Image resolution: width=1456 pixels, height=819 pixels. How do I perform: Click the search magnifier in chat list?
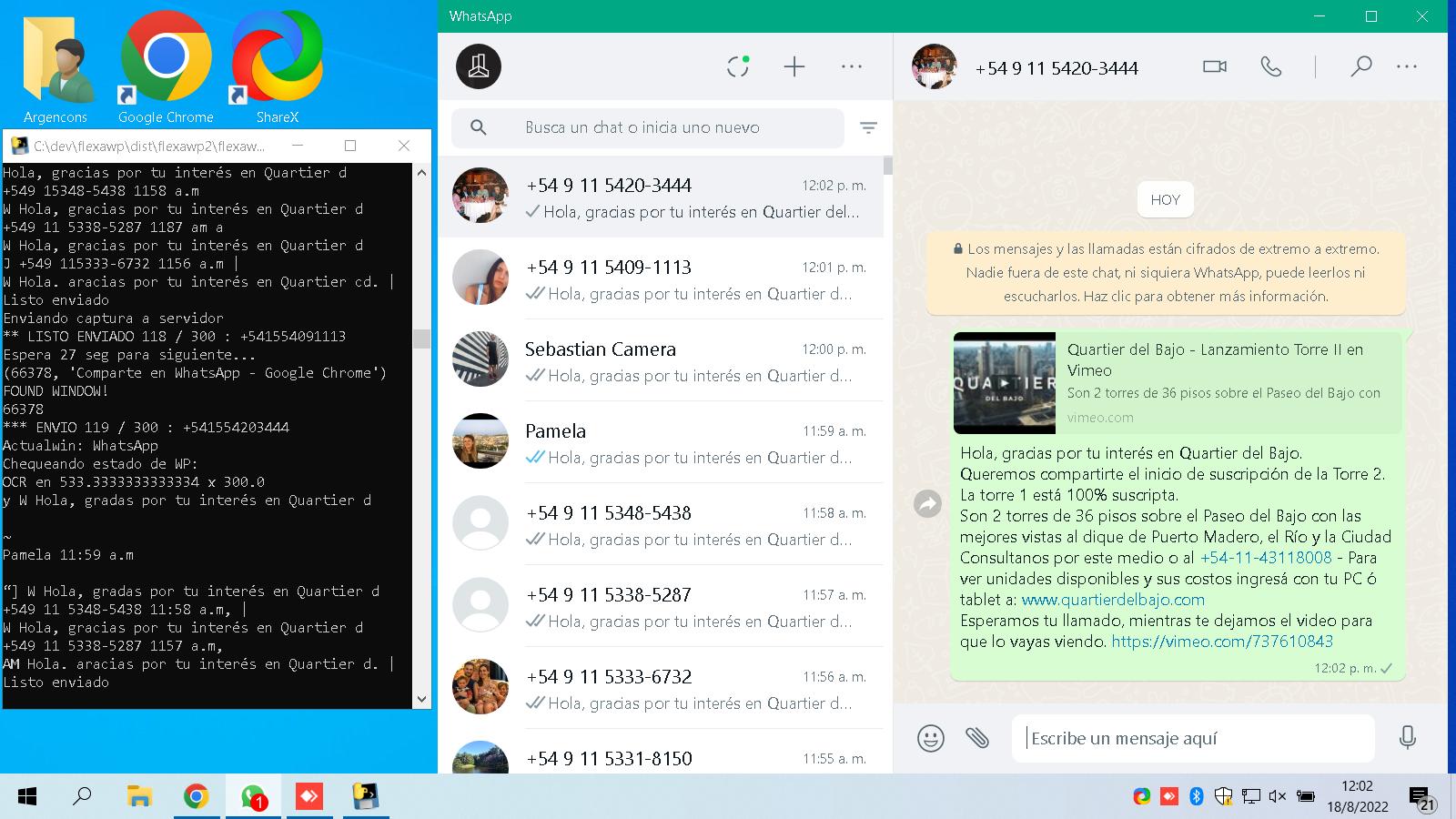[x=479, y=127]
